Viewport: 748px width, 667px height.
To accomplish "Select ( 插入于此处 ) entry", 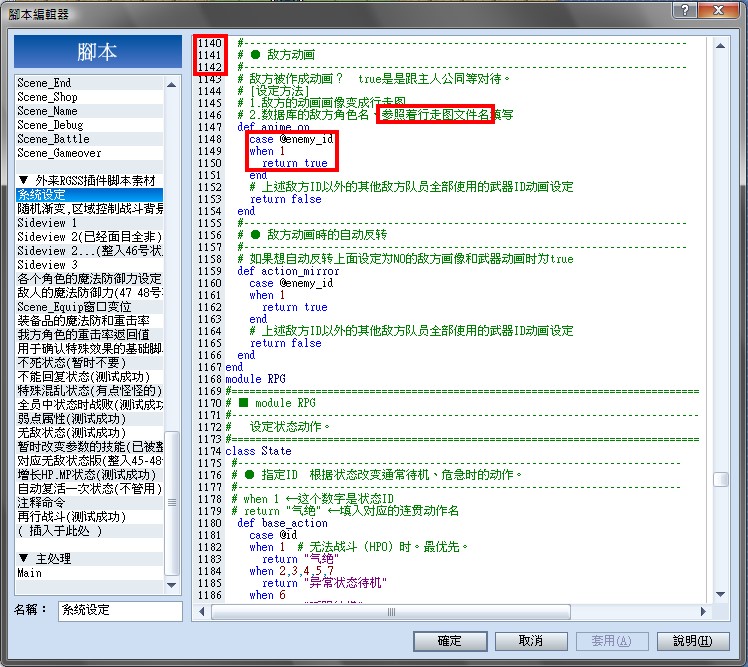I will [89, 531].
